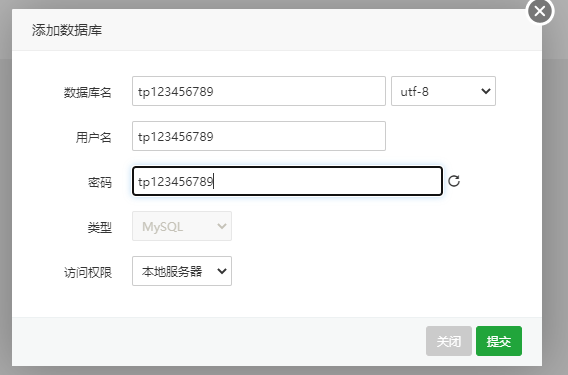
Task: Click the grey 关闭 button
Action: pyautogui.click(x=449, y=341)
